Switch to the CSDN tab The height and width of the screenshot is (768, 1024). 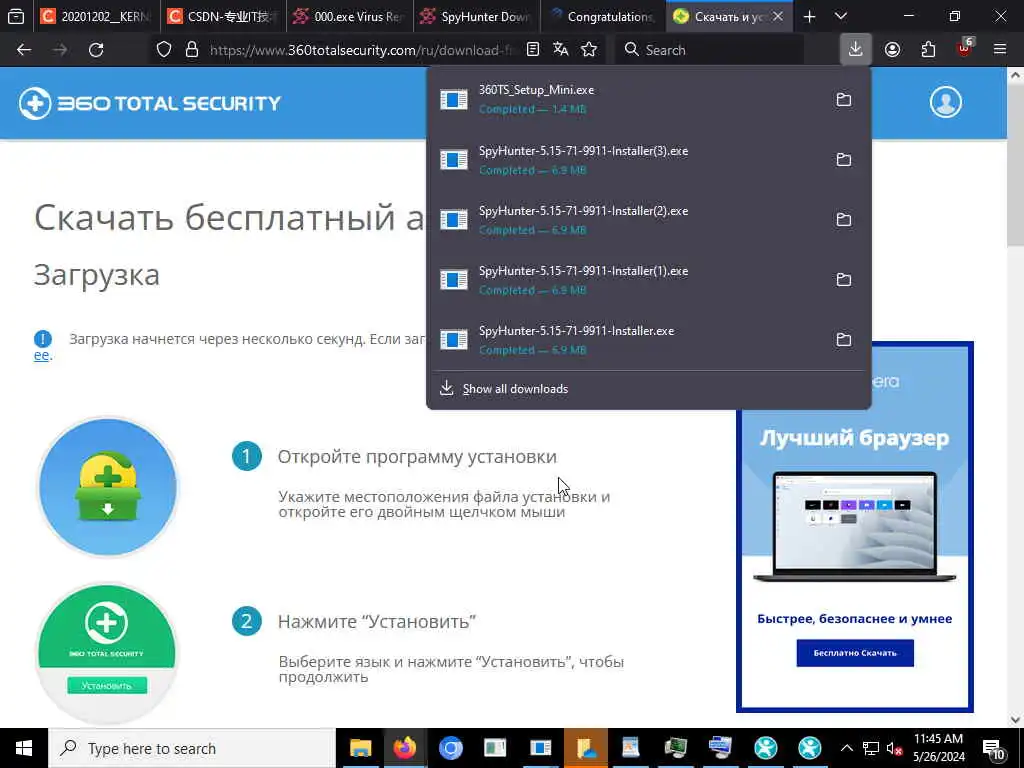(x=223, y=16)
